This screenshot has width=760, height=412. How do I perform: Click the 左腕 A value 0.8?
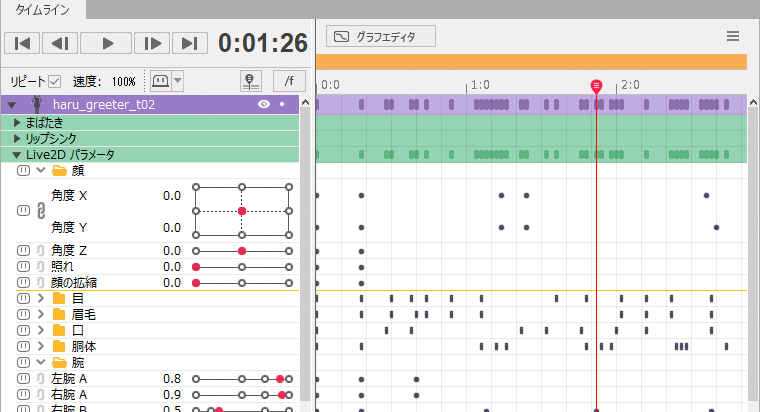[172, 379]
